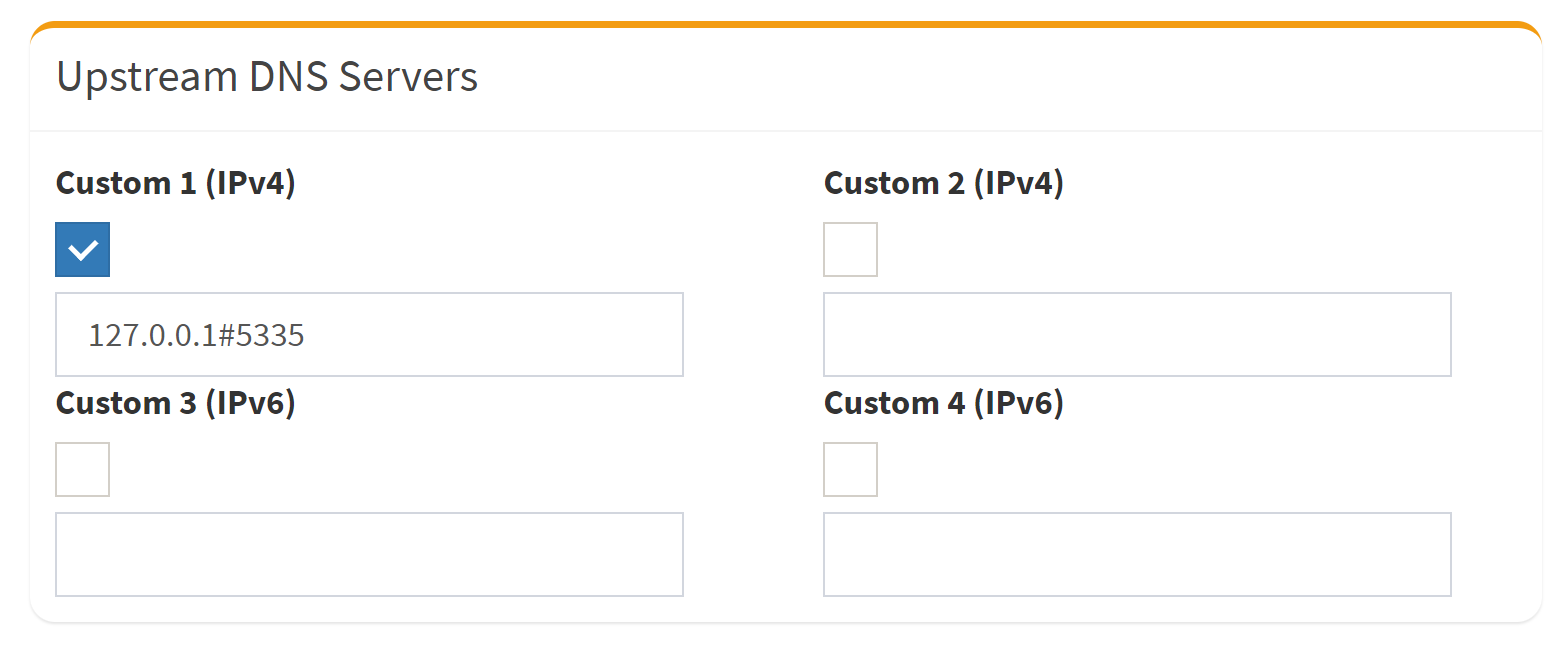Image resolution: width=1559 pixels, height=656 pixels.
Task: Click the empty Custom 4 address field
Action: 1137,554
